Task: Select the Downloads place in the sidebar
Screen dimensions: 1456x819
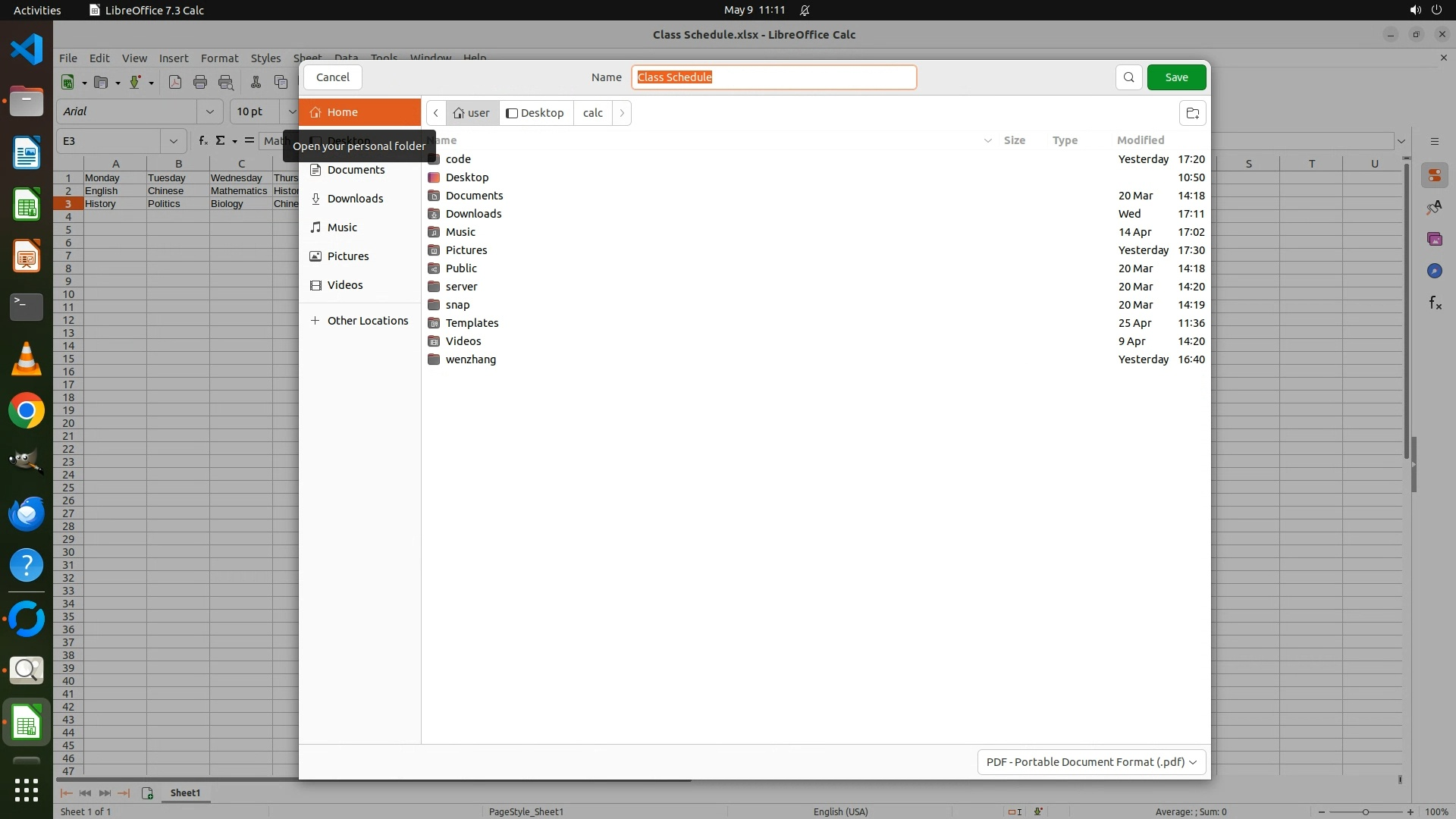Action: 355,199
